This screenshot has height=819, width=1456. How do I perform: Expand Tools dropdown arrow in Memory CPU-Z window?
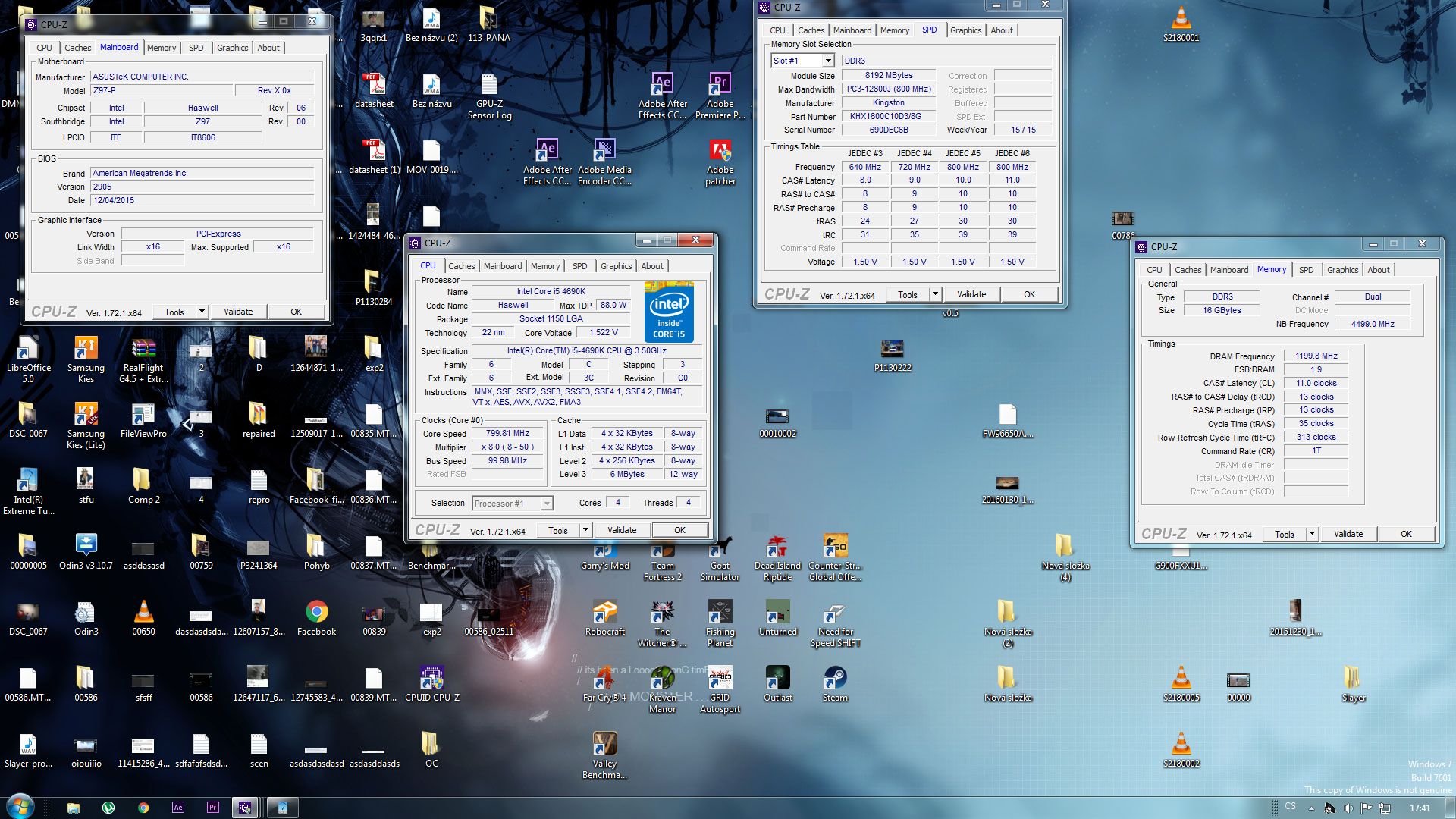click(1312, 534)
